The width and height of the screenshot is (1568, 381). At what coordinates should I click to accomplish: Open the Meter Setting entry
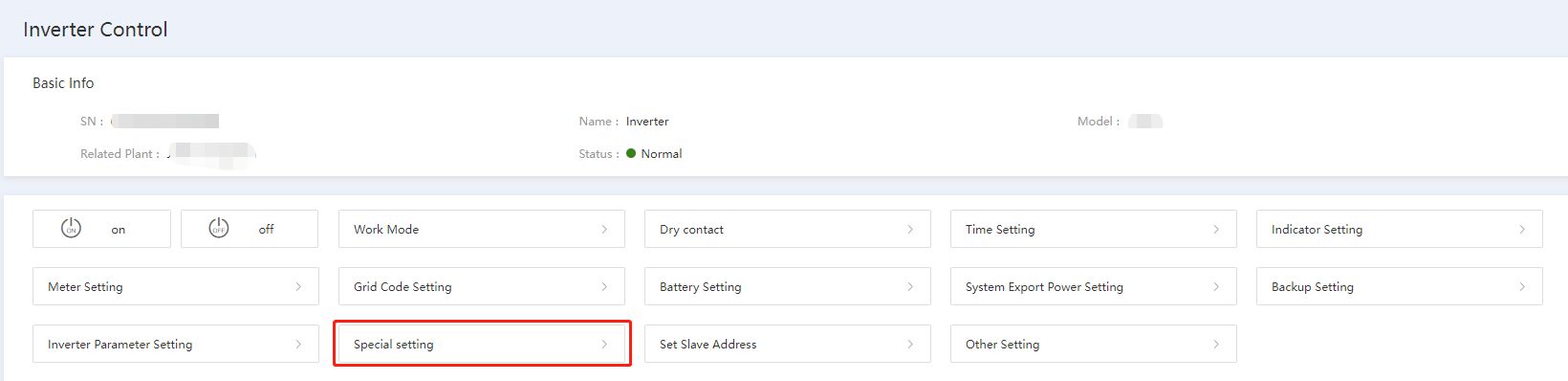[x=176, y=286]
